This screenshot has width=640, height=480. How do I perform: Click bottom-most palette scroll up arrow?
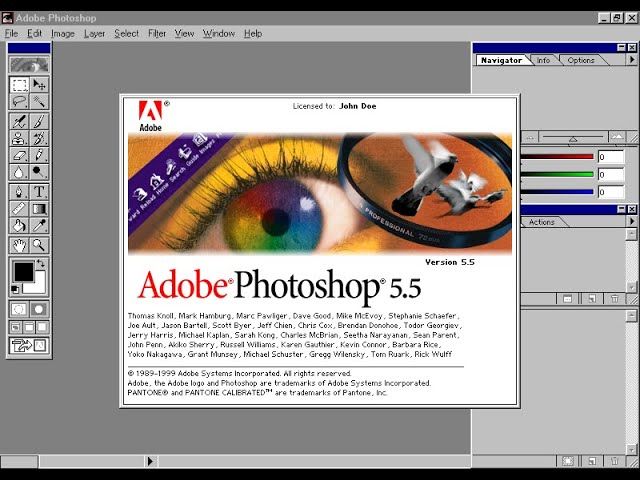point(631,315)
